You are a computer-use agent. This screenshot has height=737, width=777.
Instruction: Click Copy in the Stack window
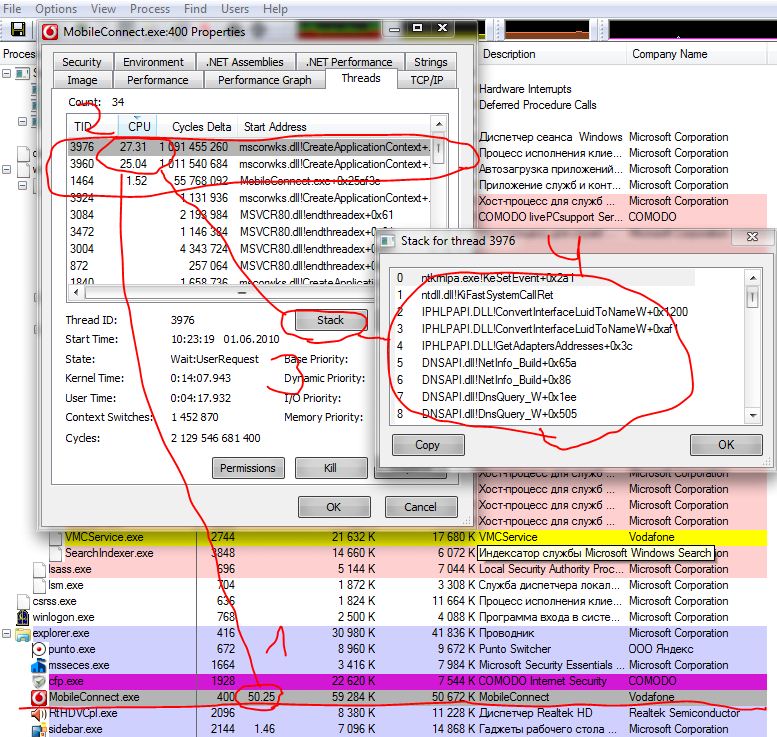tap(428, 445)
